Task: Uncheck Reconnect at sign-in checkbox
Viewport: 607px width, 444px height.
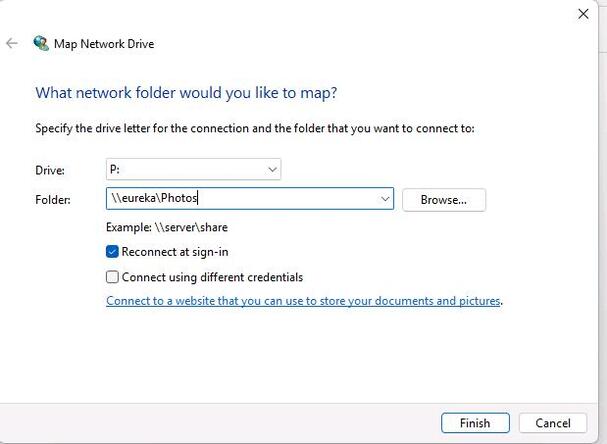Action: point(112,252)
